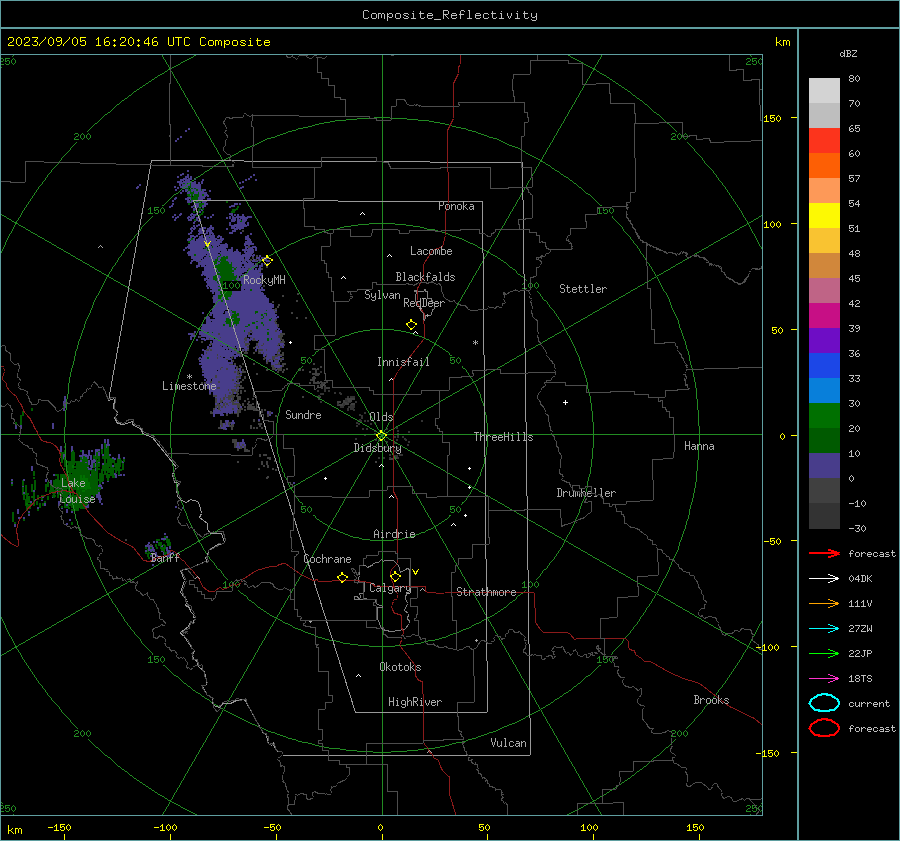Click the Brooks city label

pyautogui.click(x=711, y=700)
